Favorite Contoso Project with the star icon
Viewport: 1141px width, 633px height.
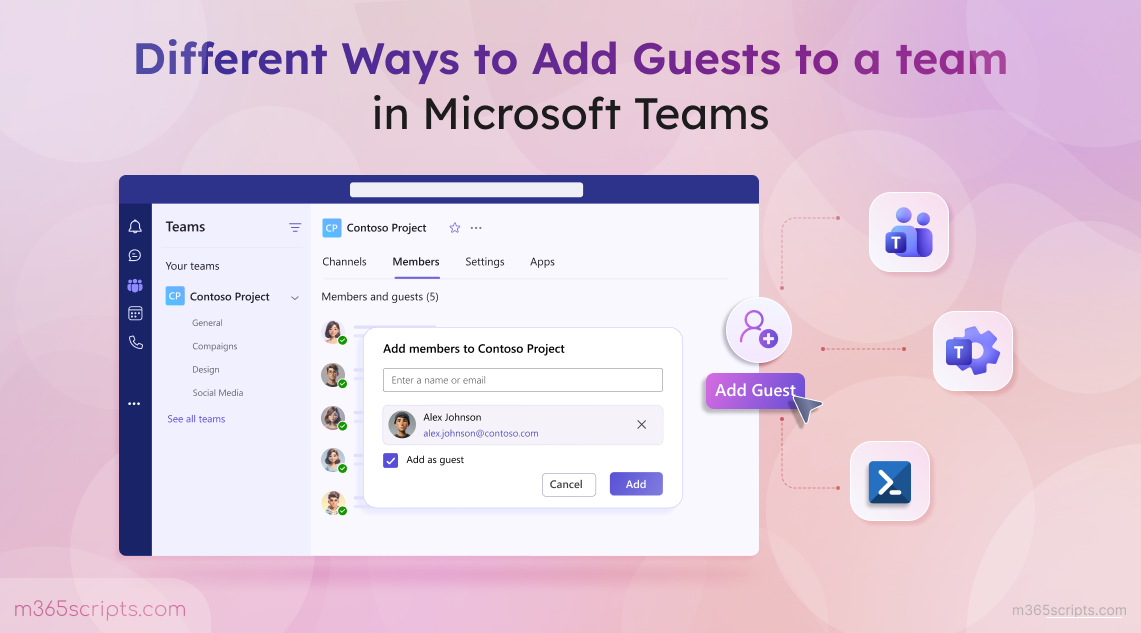click(455, 228)
